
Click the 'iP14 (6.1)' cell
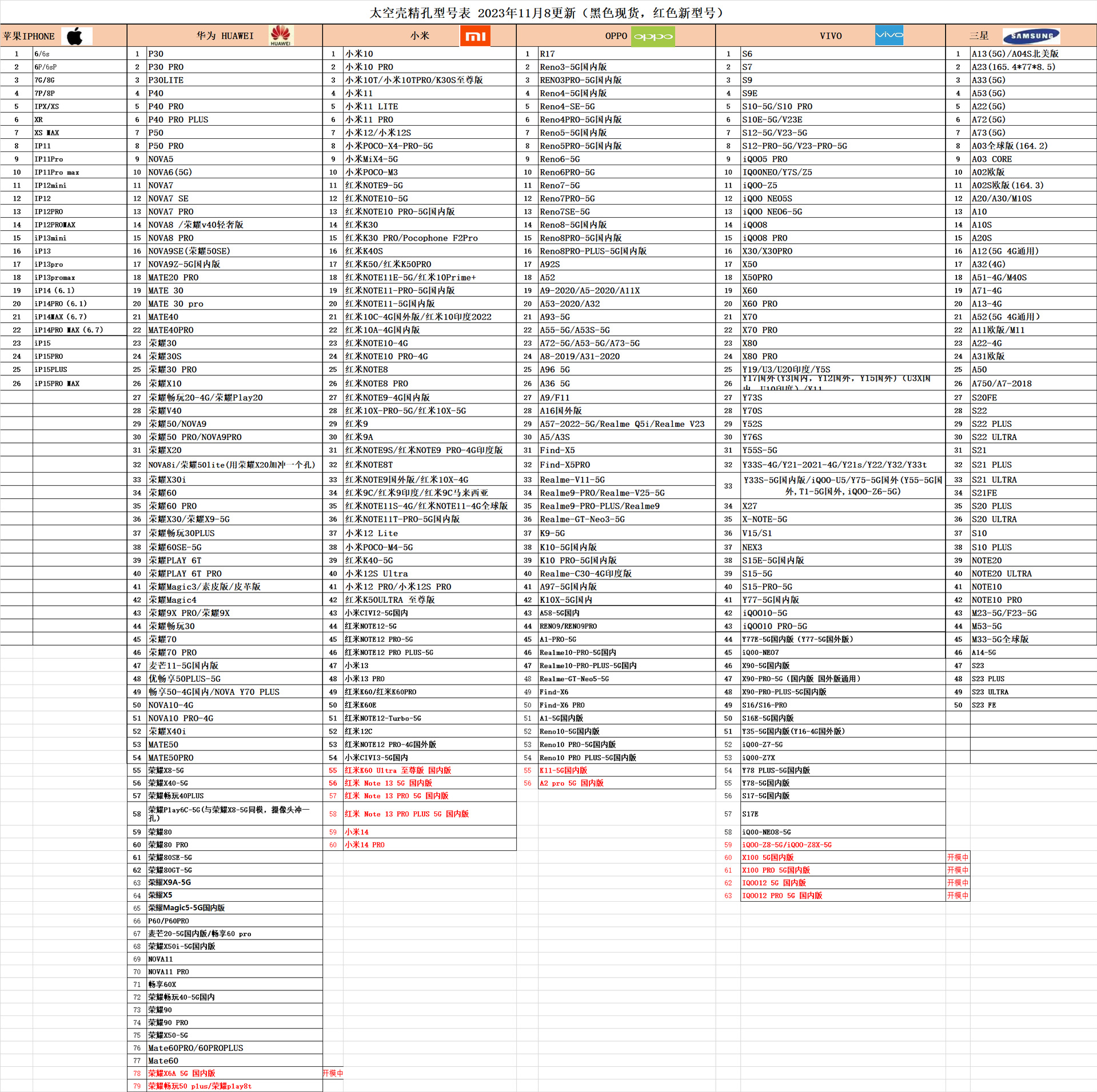80,290
